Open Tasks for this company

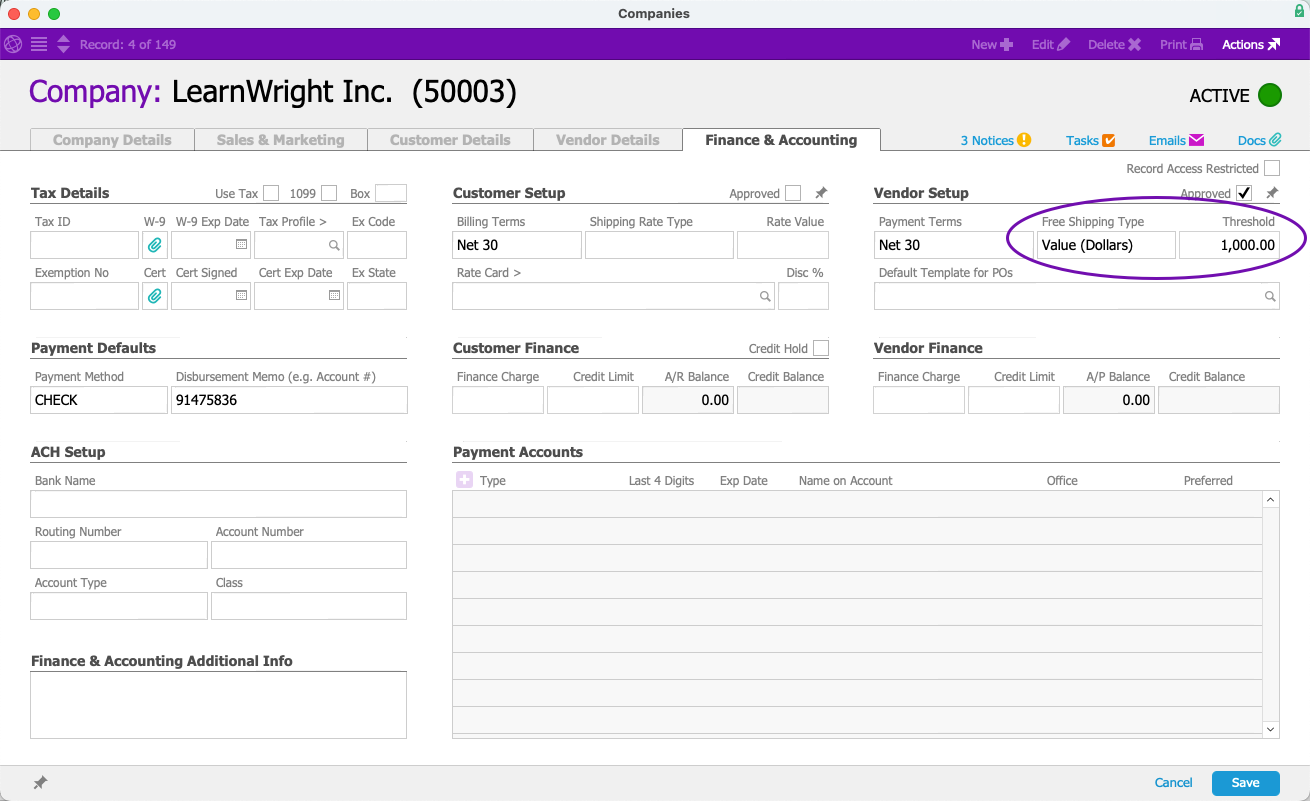tap(1091, 141)
